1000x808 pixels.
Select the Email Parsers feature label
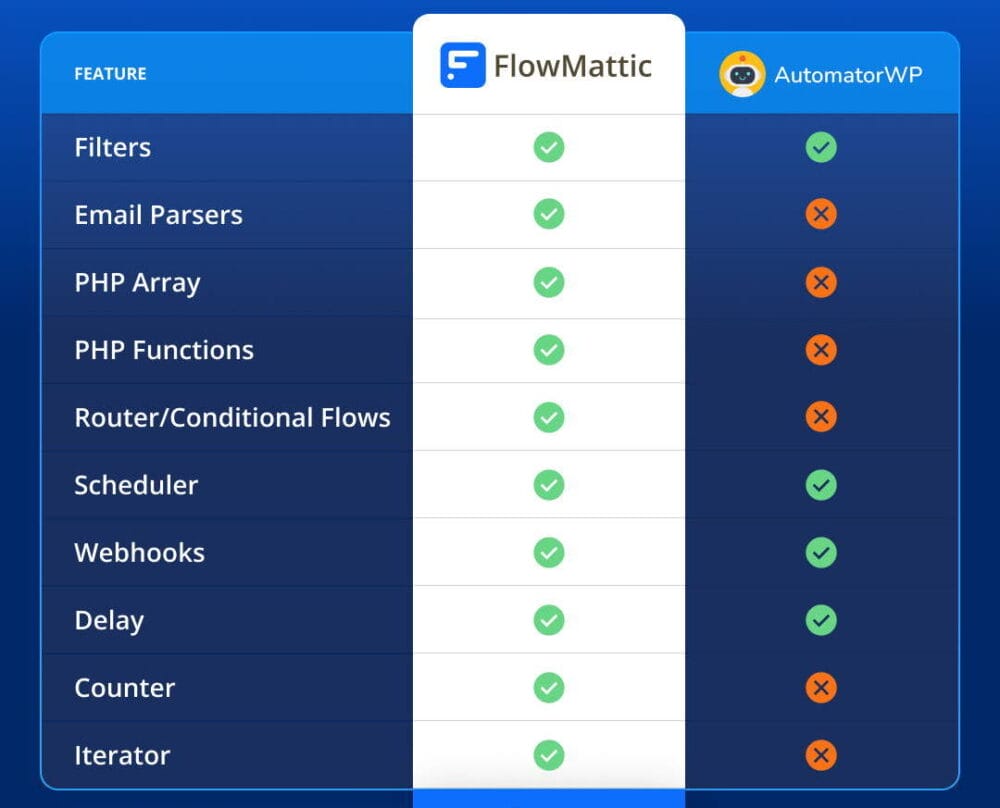tap(158, 215)
